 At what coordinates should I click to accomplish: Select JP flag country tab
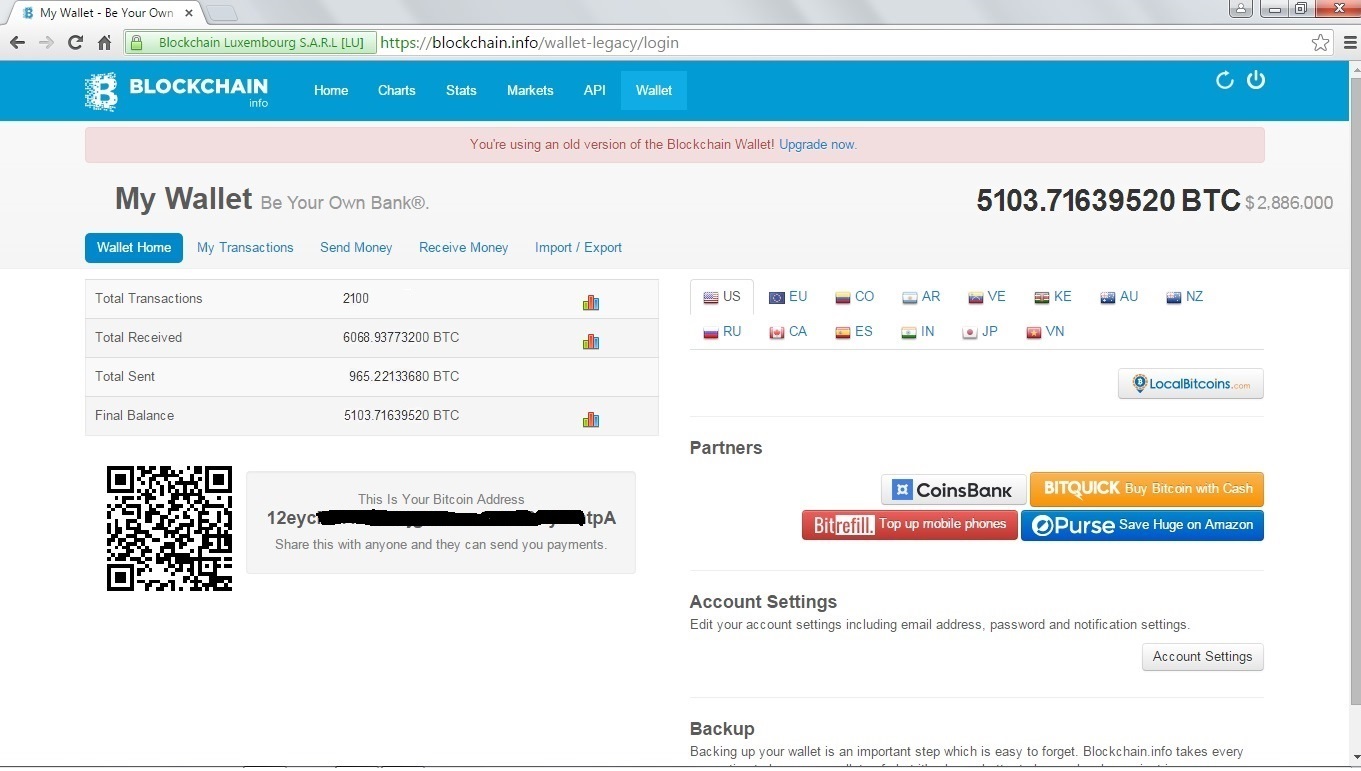coord(980,332)
